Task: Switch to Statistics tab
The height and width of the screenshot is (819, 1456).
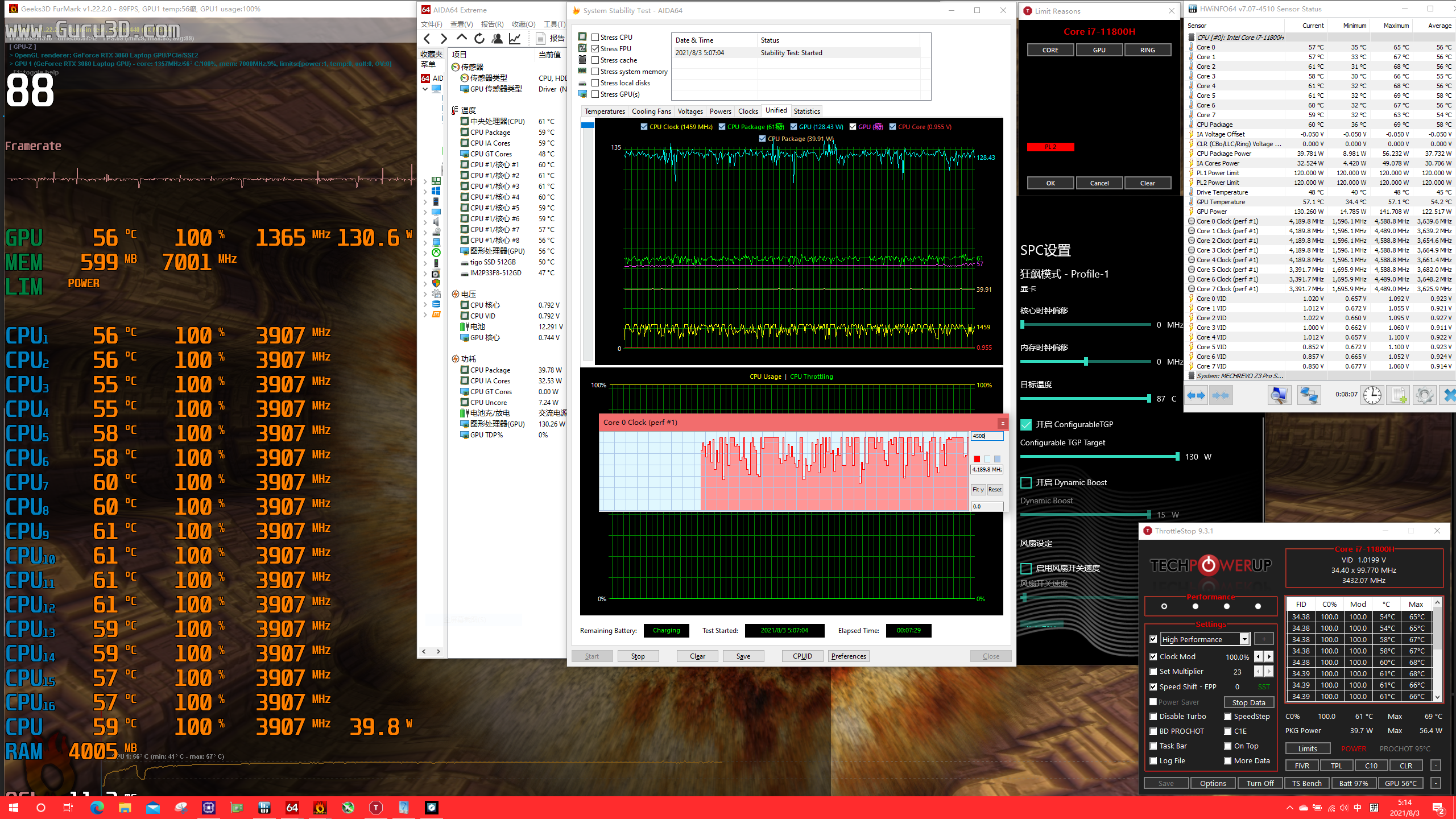Action: pos(806,111)
